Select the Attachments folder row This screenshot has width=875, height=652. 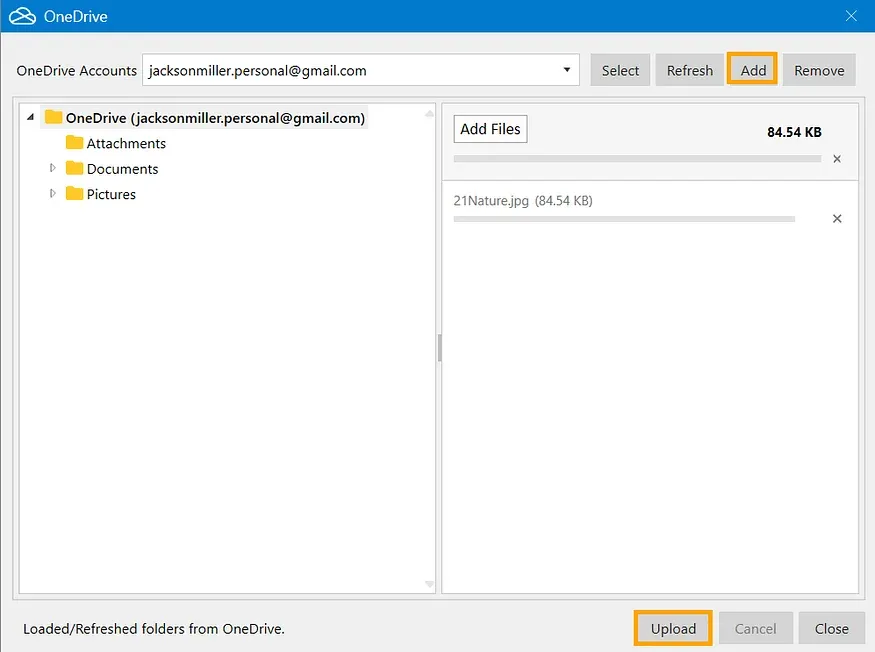[116, 143]
